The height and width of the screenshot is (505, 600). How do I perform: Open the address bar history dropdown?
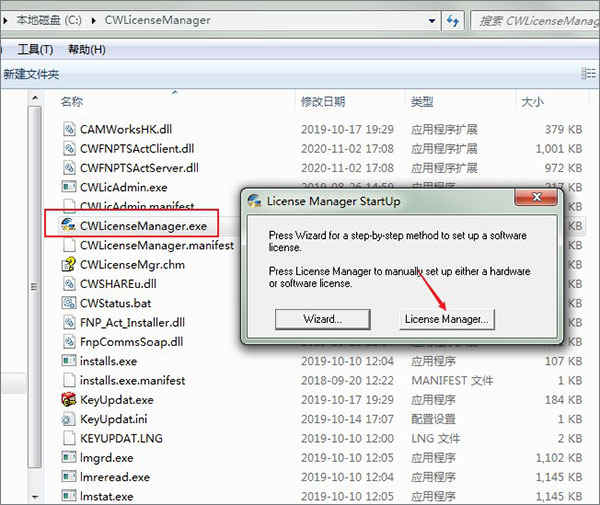(432, 21)
